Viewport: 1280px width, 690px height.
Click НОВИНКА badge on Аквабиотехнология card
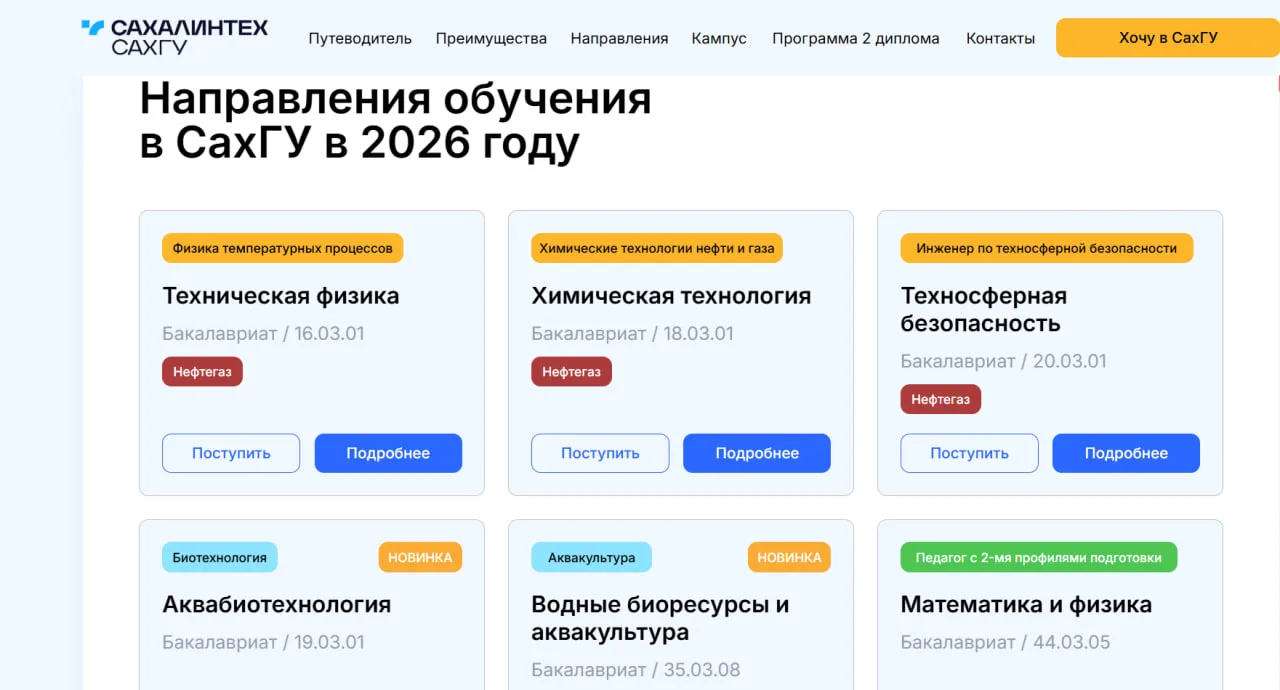pos(420,557)
